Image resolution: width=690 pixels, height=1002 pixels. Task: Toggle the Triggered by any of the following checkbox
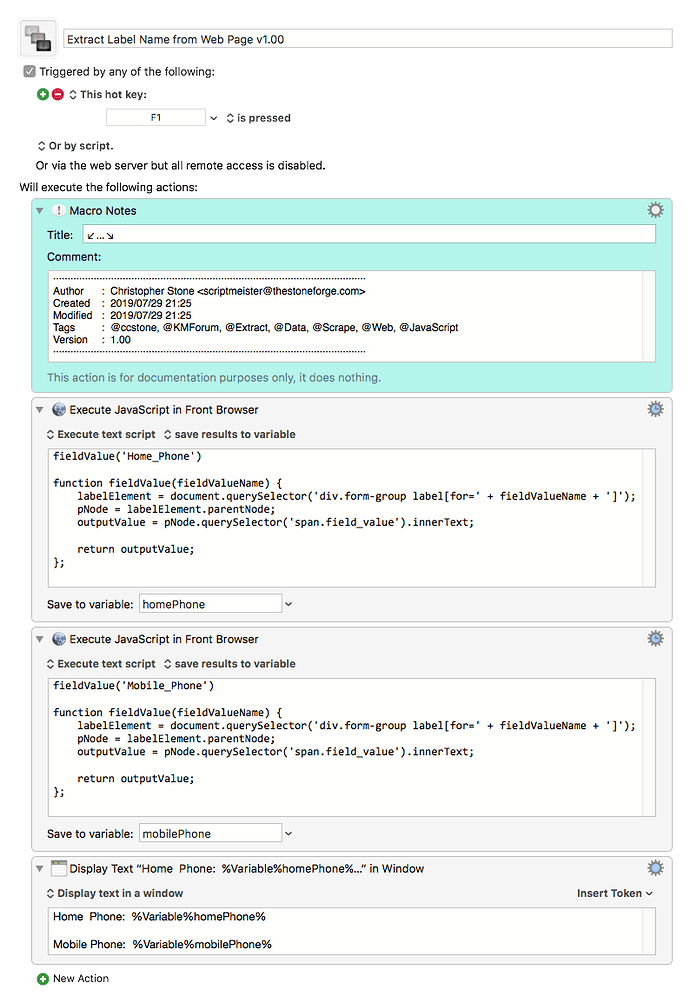click(x=29, y=72)
